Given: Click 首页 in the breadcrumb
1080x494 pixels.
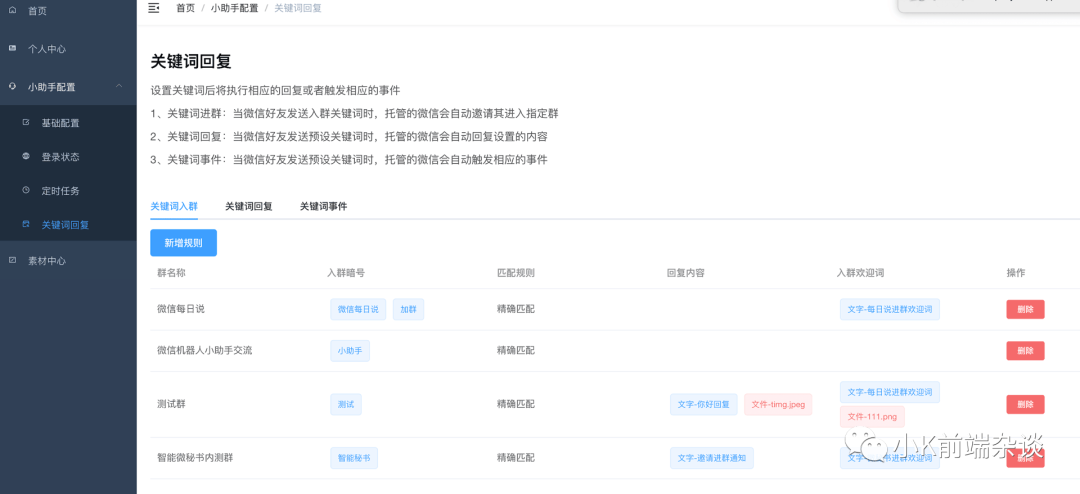Looking at the screenshot, I should (x=185, y=8).
